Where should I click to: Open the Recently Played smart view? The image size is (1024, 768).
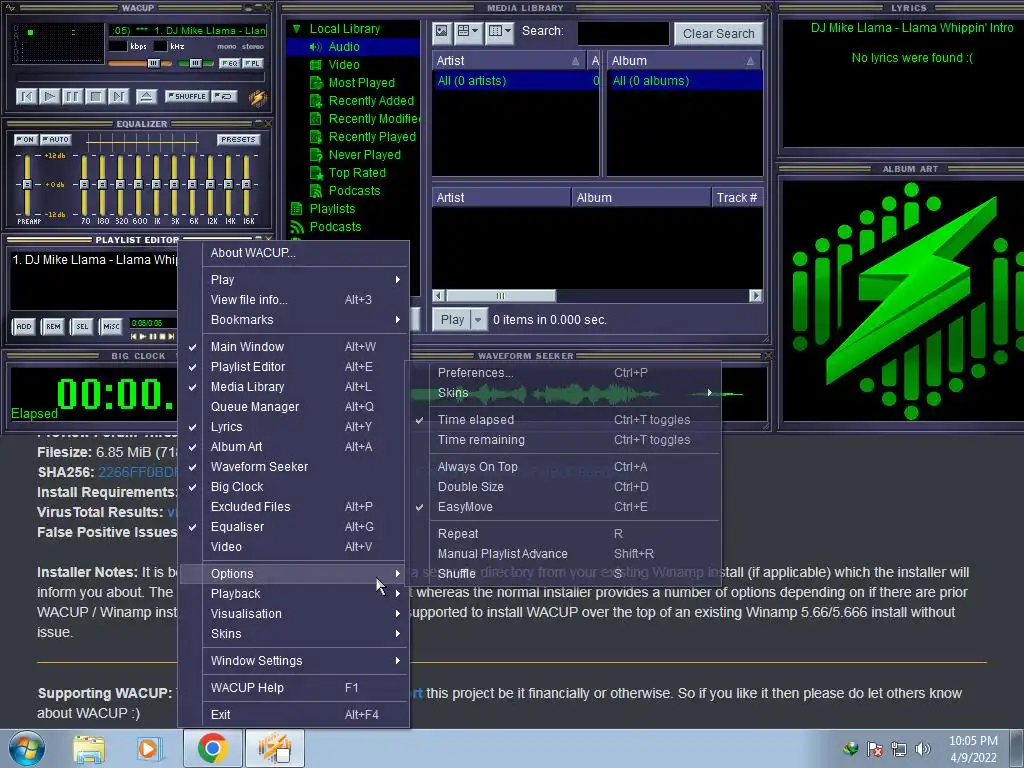tap(372, 136)
